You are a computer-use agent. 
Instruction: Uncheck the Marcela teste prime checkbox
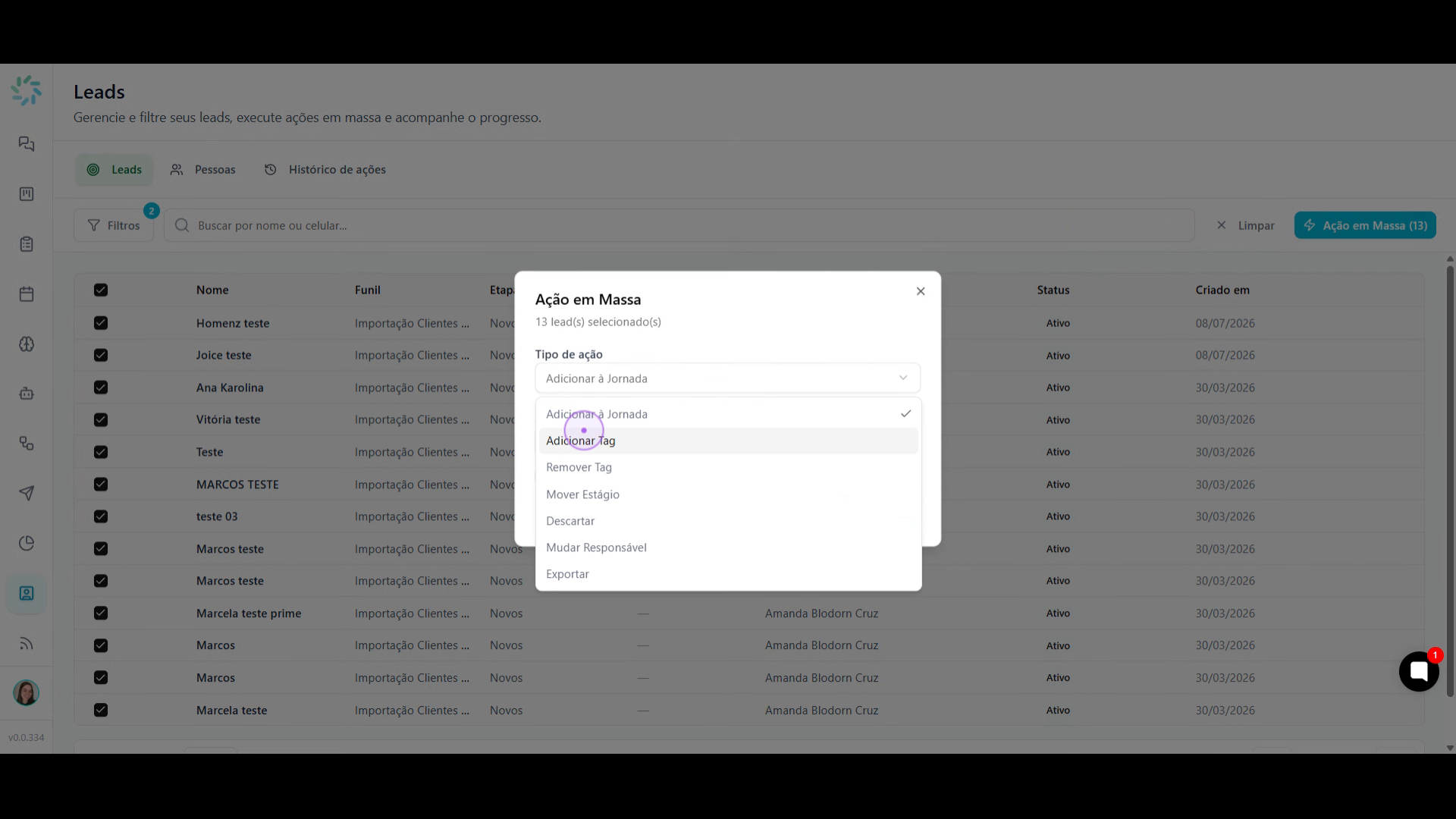[x=101, y=613]
